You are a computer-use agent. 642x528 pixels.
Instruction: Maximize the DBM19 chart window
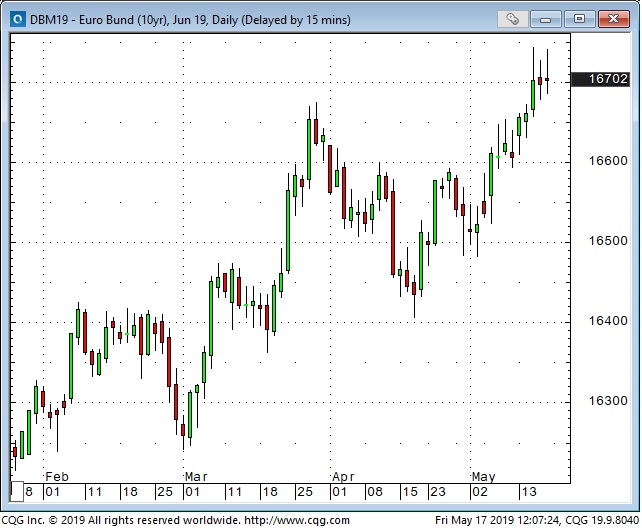click(x=579, y=19)
